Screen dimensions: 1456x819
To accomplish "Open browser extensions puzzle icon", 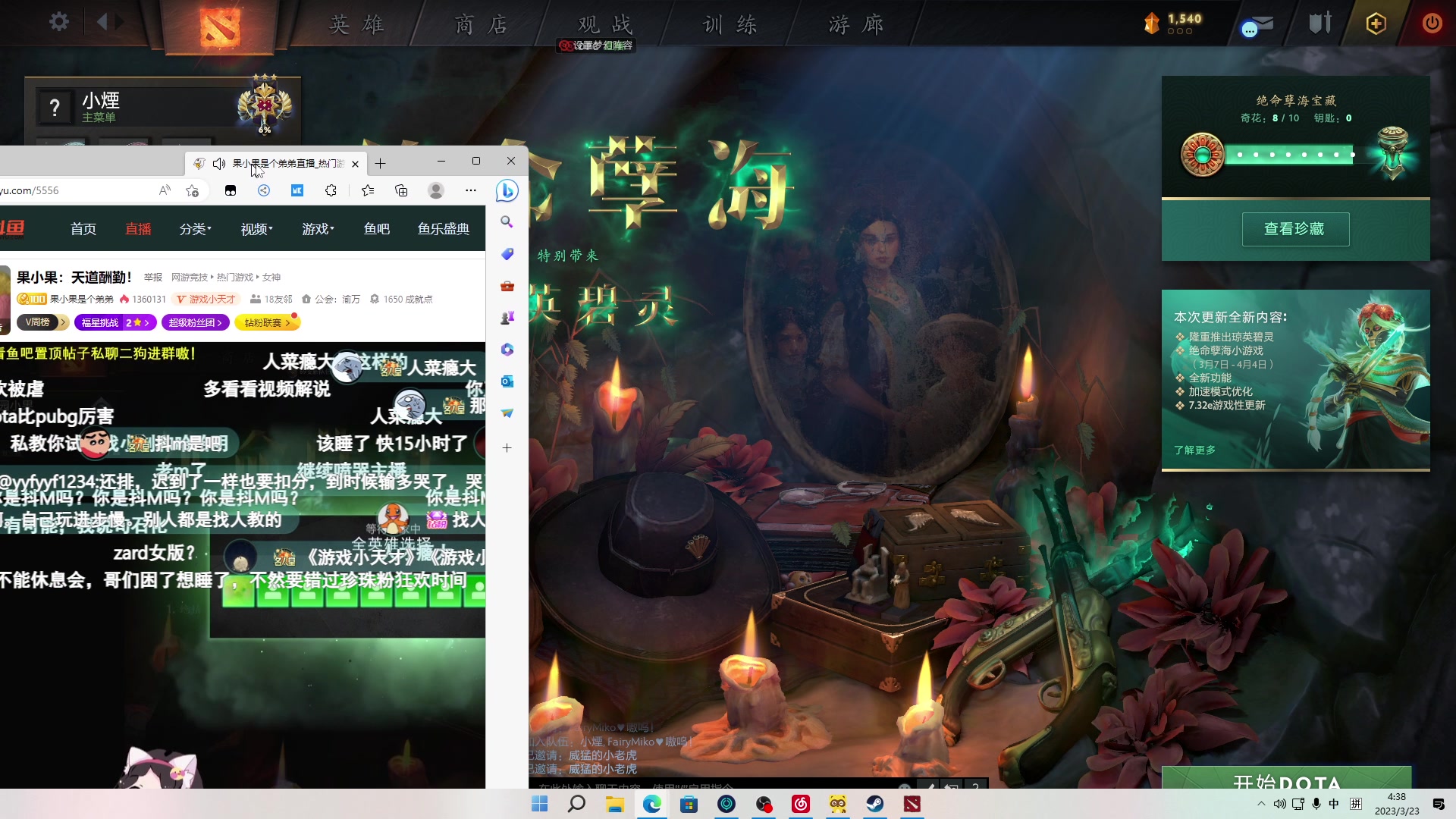I will point(331,190).
